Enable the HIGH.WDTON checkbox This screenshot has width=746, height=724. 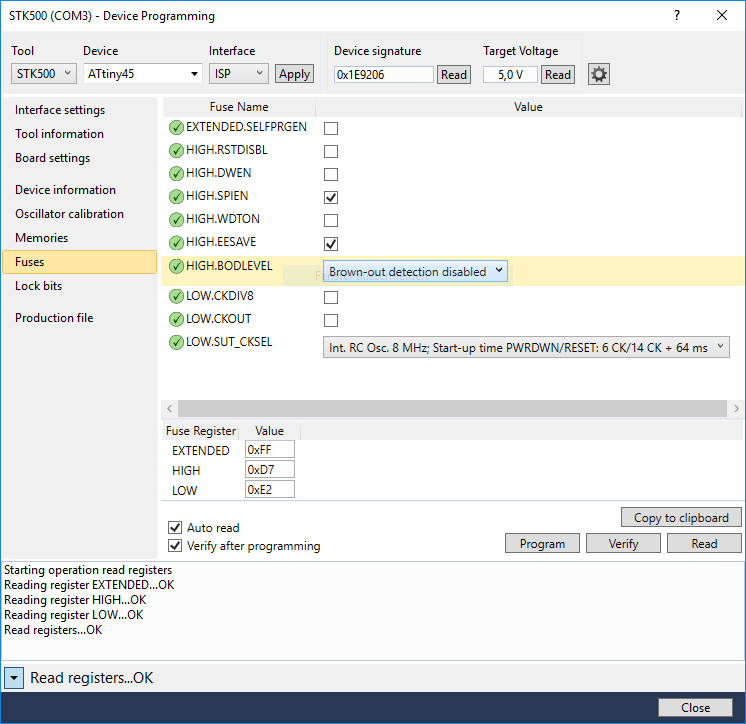331,220
